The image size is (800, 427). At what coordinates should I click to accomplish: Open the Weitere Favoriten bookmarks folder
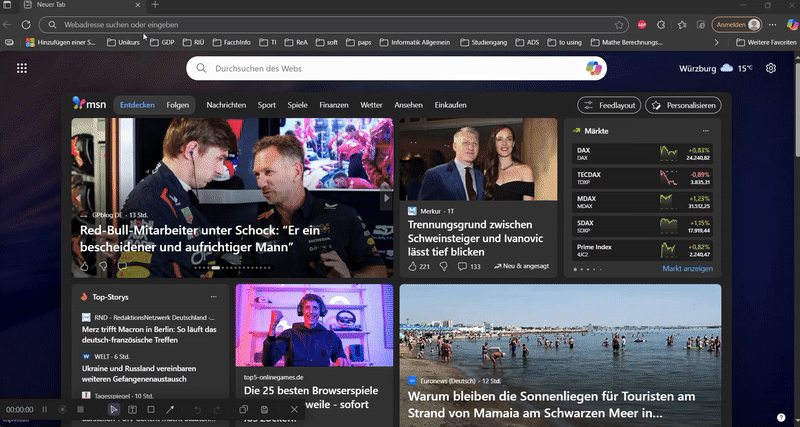coord(765,43)
